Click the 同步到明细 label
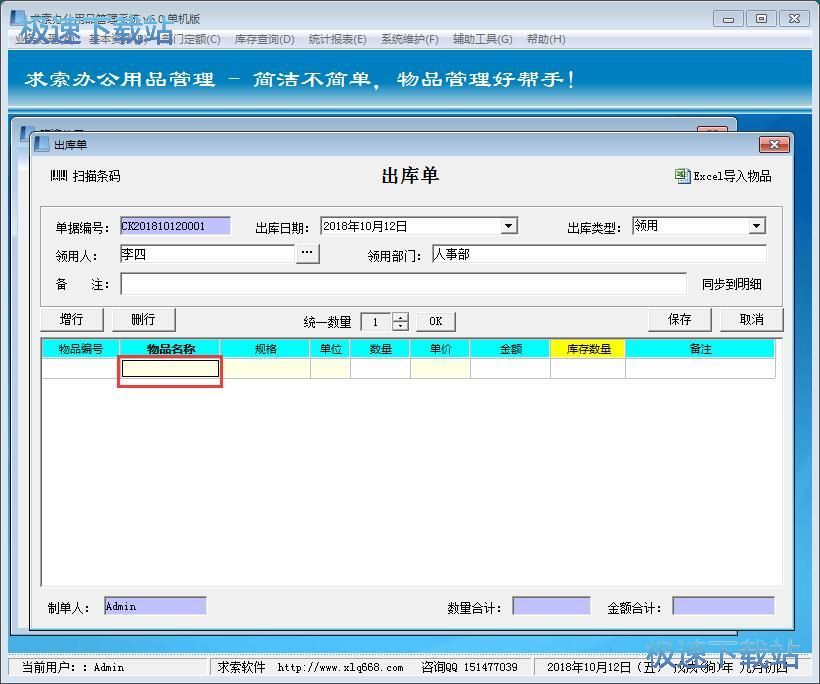The height and width of the screenshot is (684, 820). (731, 284)
